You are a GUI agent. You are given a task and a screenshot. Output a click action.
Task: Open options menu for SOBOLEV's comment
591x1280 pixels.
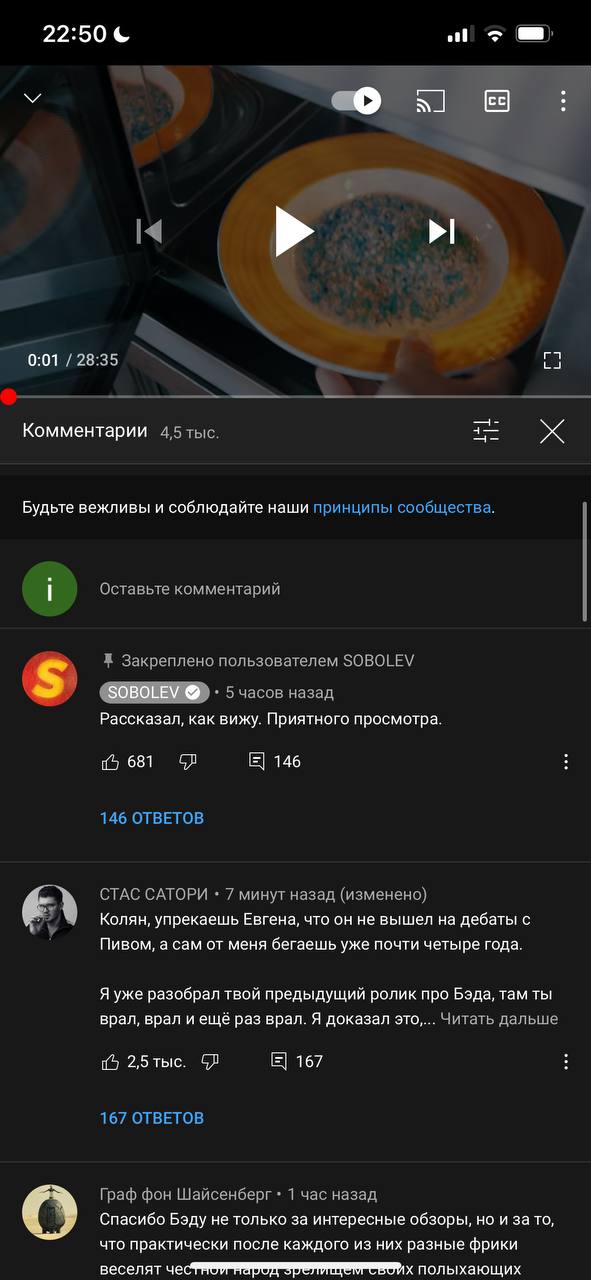(x=566, y=762)
